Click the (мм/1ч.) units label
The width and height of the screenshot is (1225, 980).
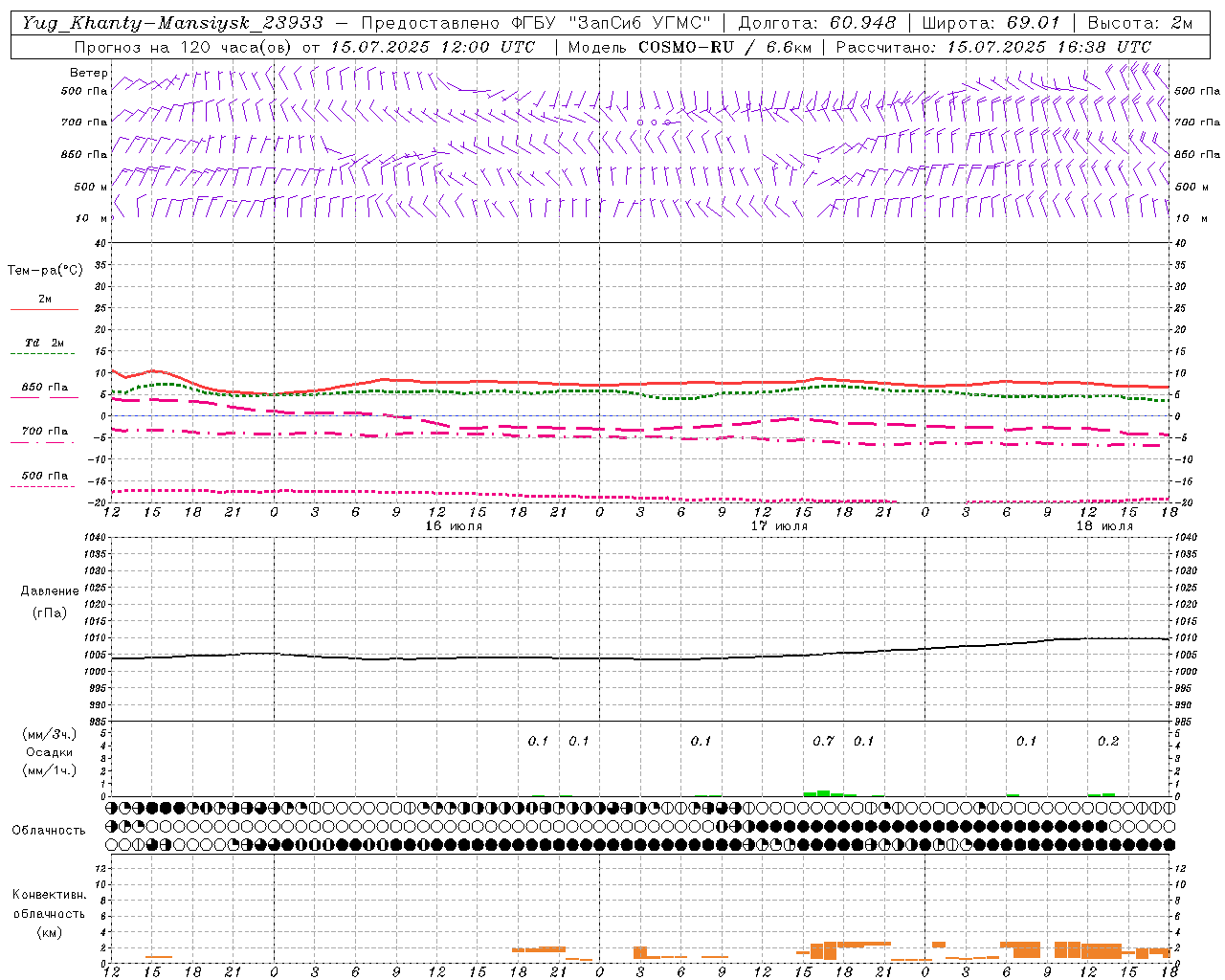tap(49, 770)
